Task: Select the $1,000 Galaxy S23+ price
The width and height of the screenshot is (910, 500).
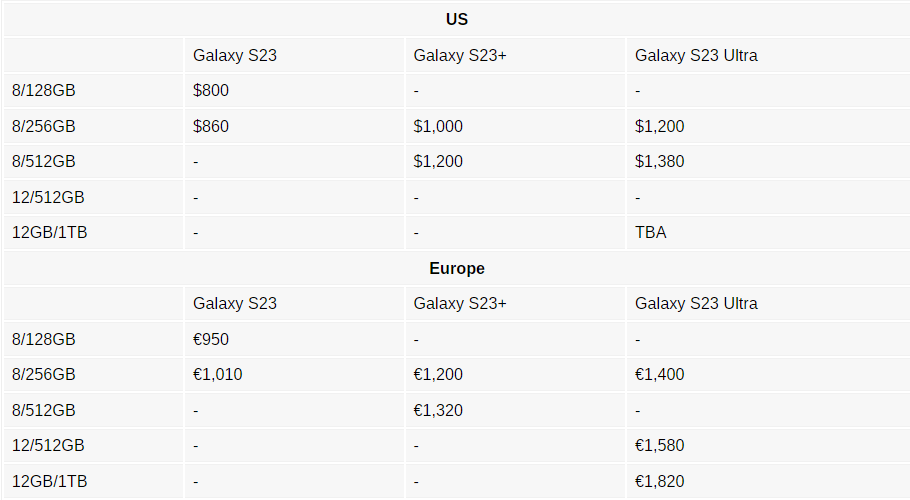Action: point(438,127)
